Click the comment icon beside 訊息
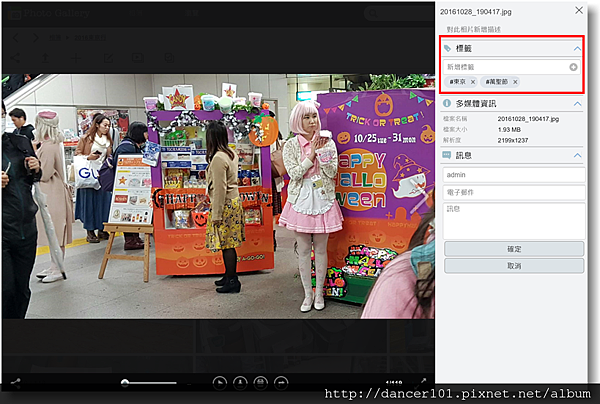The height and width of the screenshot is (404, 600). (447, 155)
